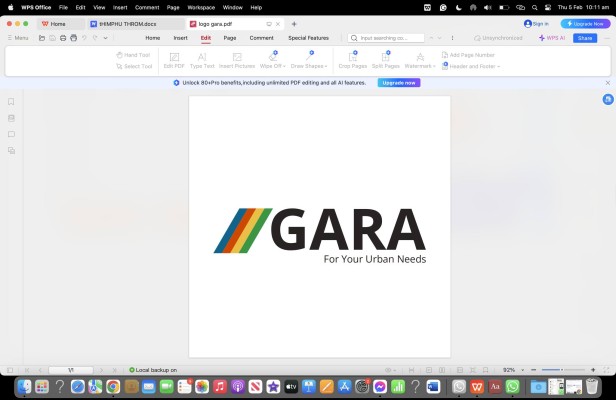
Task: Adjust the zoom slider in status bar
Action: tap(563, 370)
